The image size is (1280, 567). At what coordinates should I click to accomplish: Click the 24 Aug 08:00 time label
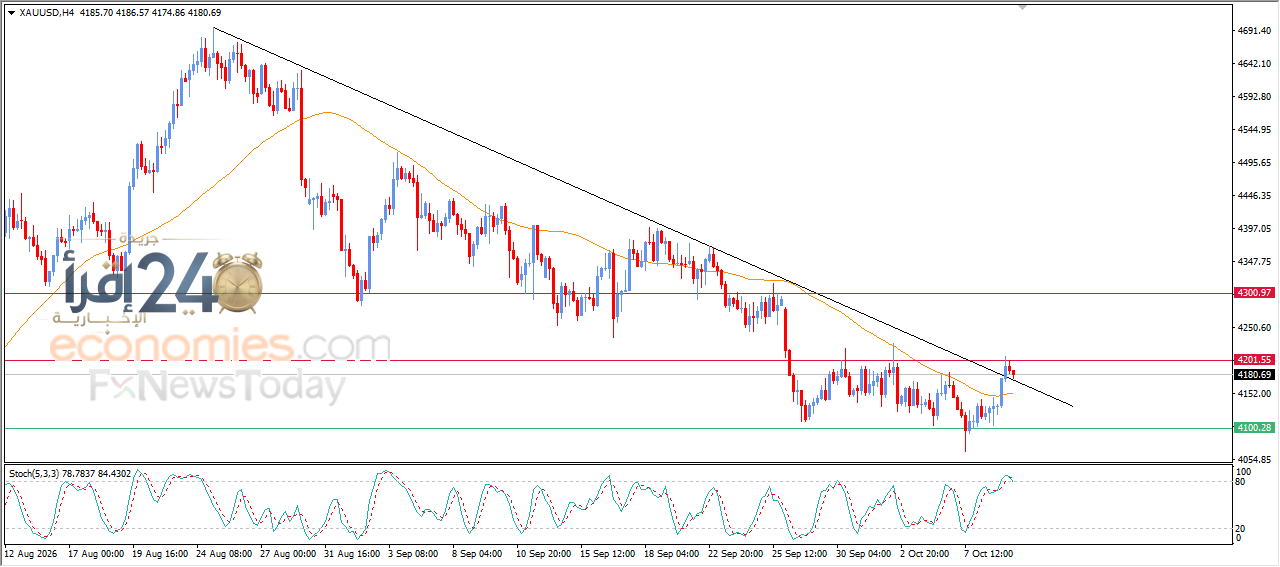224,552
